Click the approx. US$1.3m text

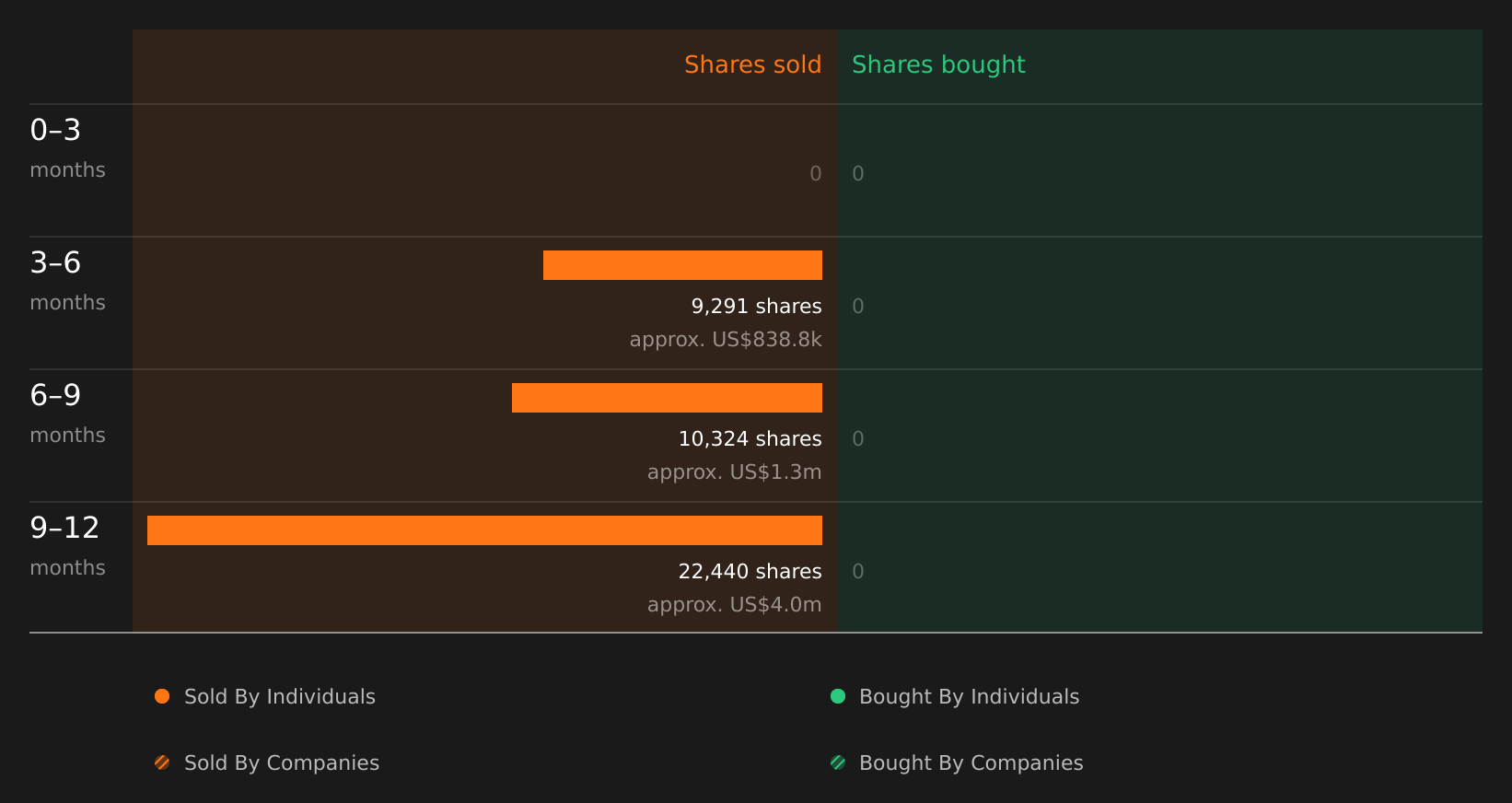point(734,472)
